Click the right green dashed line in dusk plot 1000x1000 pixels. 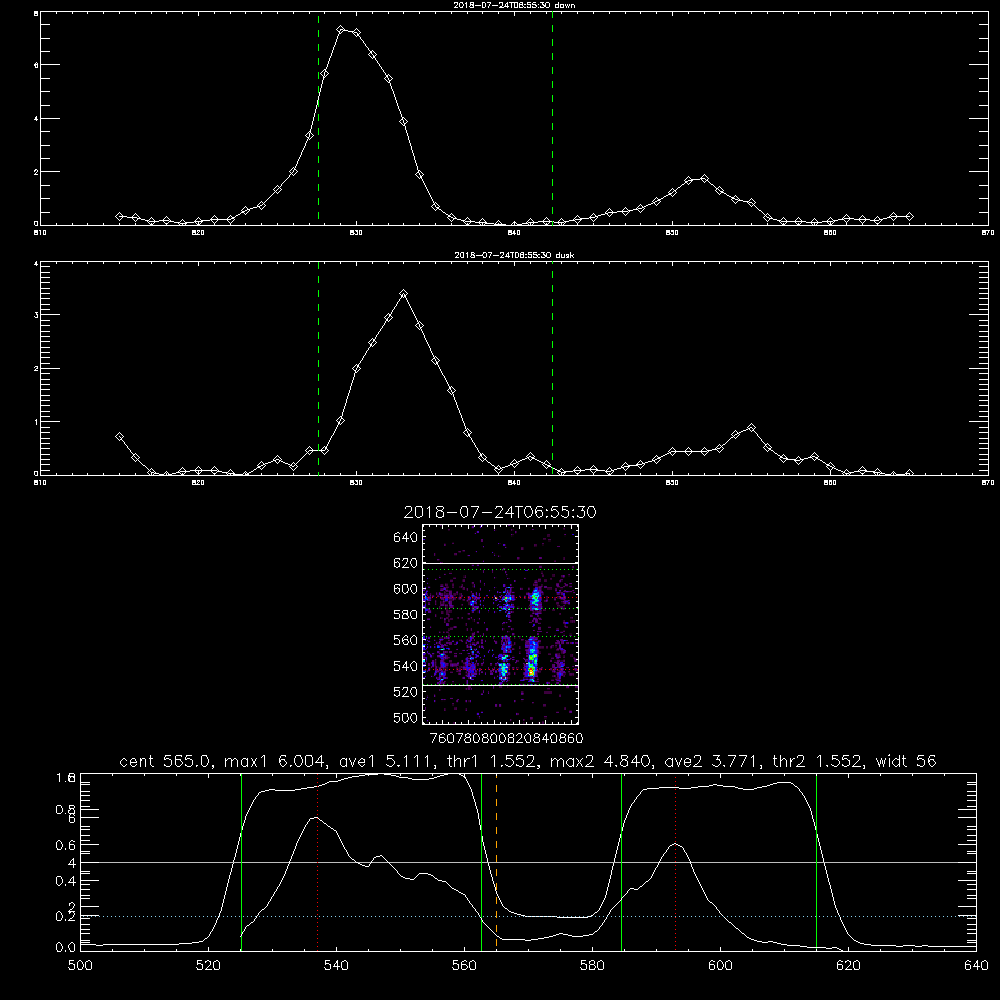coord(552,368)
